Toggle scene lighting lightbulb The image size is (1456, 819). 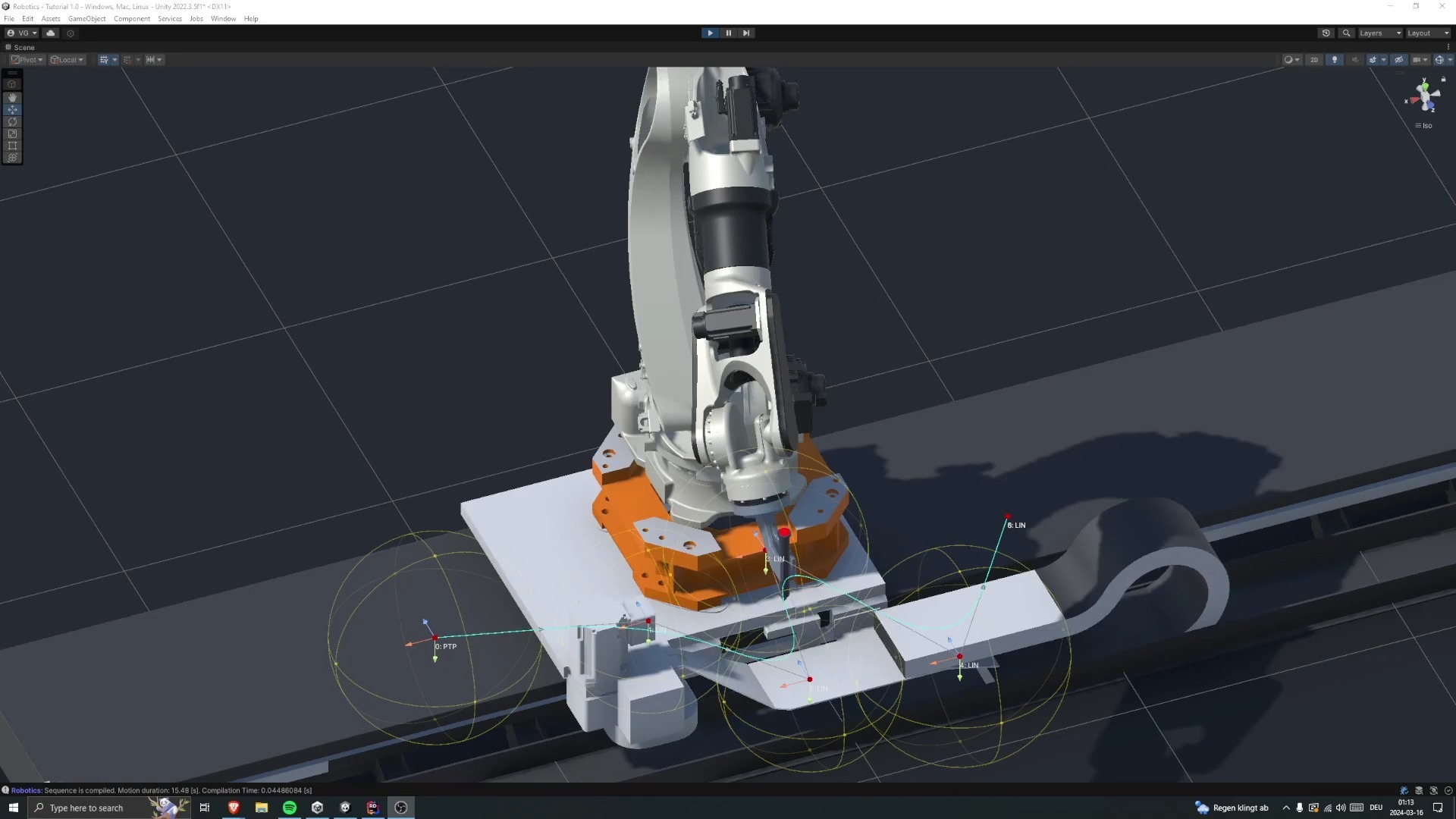(x=1335, y=60)
